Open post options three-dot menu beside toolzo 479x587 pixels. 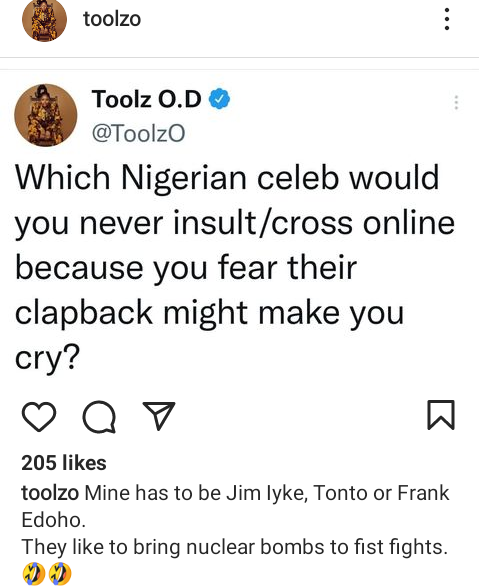446,19
